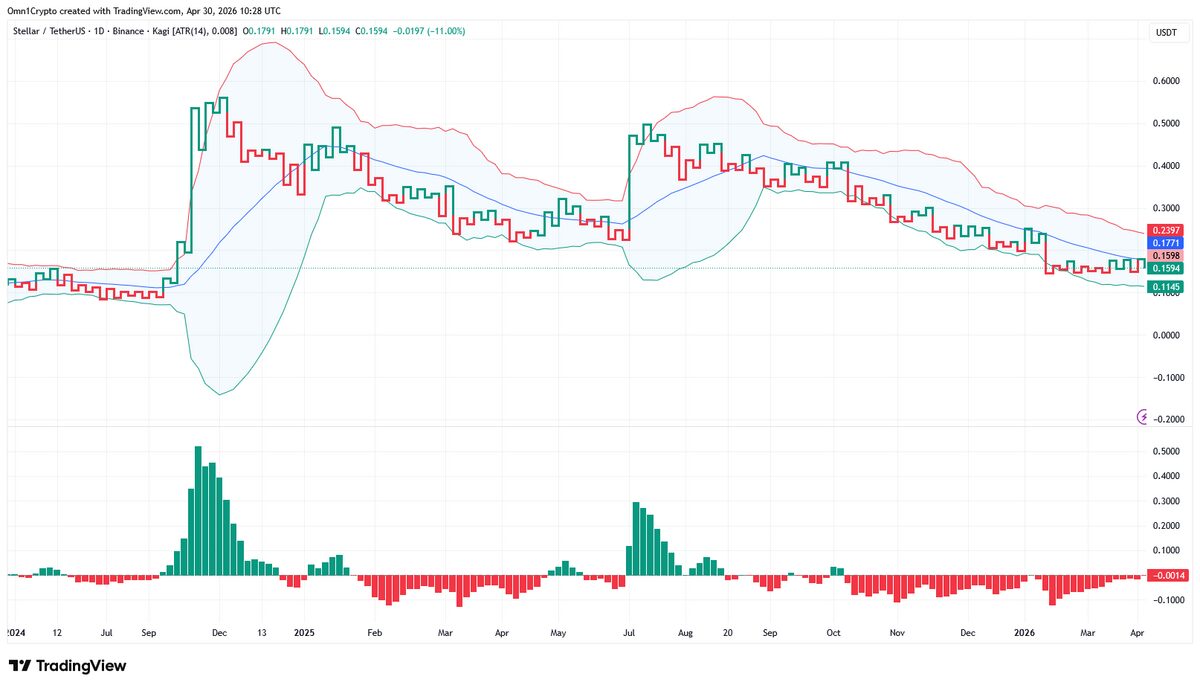Click the 2026 label on the time axis
Screen dimensions: 1200x688
(x=1026, y=633)
